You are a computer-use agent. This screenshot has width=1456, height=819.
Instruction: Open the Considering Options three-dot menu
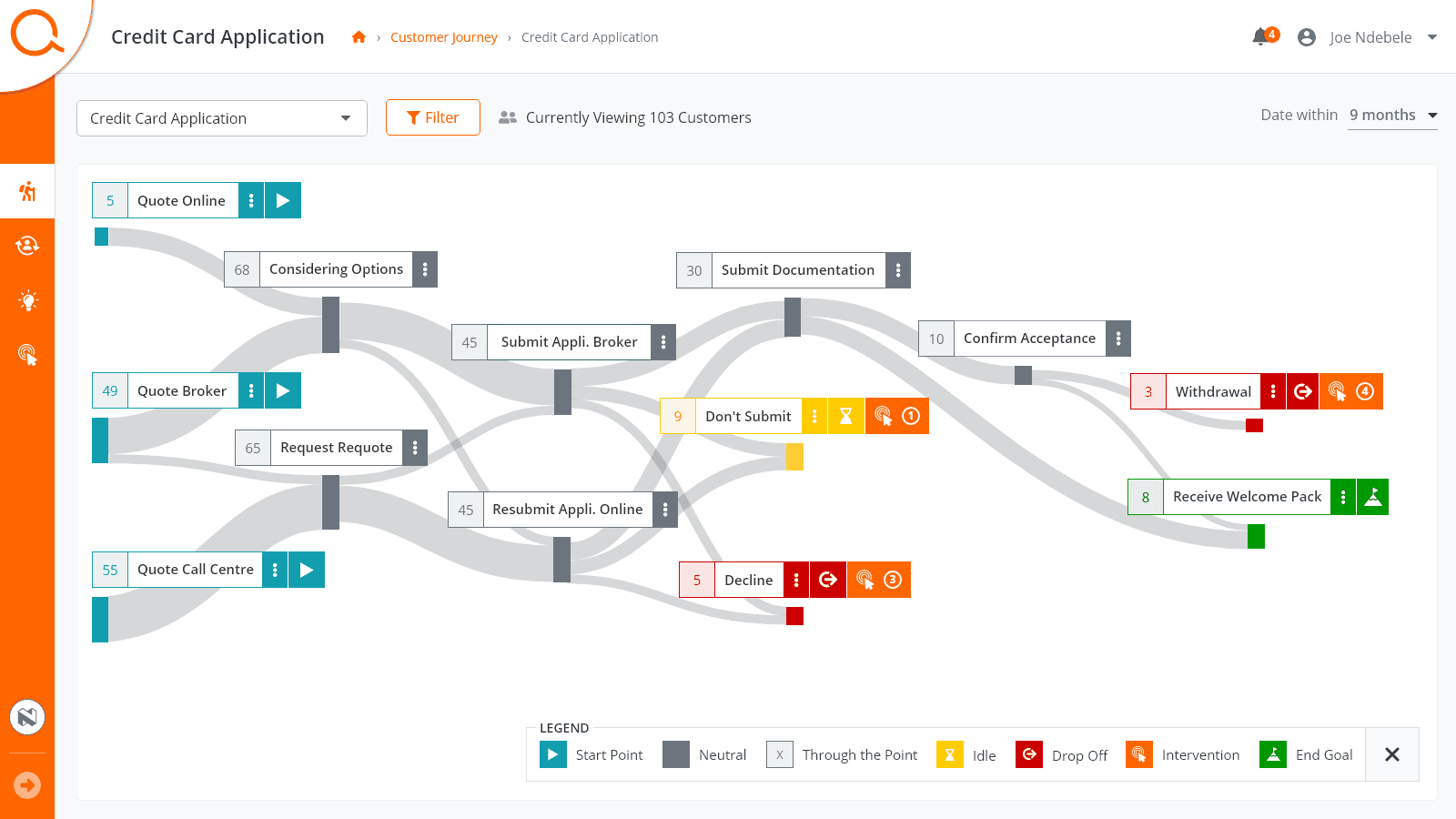425,269
